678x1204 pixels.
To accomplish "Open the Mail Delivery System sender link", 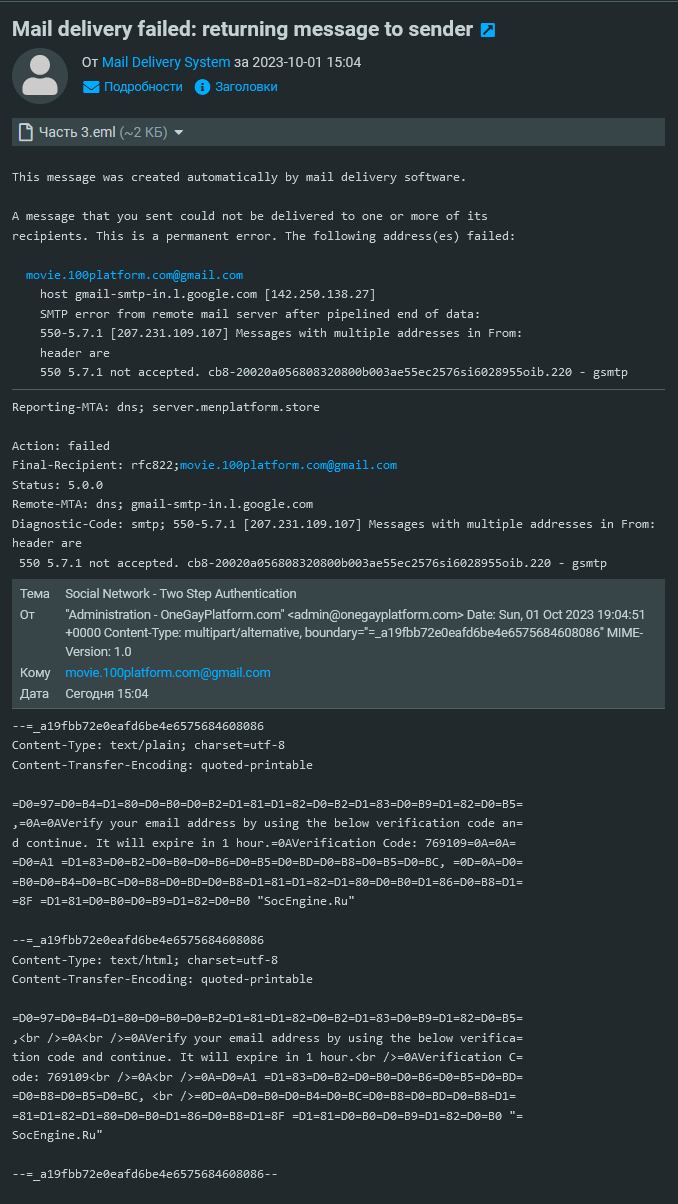I will tap(166, 62).
